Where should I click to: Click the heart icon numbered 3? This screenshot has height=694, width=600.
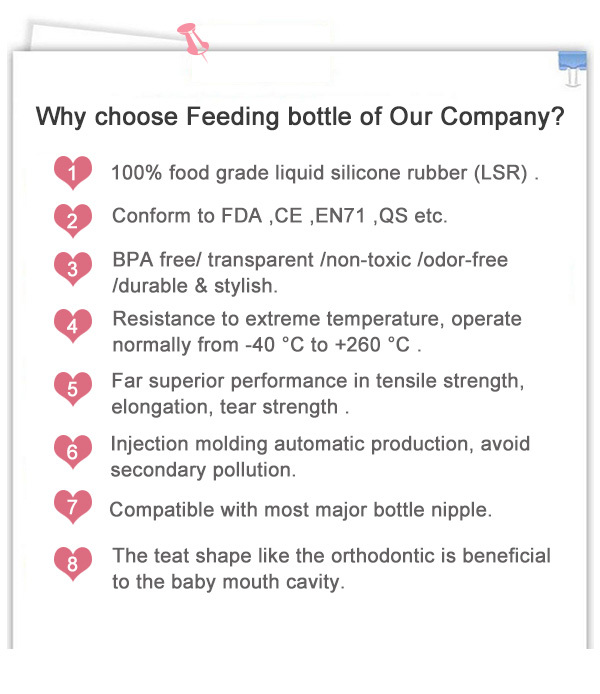click(x=73, y=269)
